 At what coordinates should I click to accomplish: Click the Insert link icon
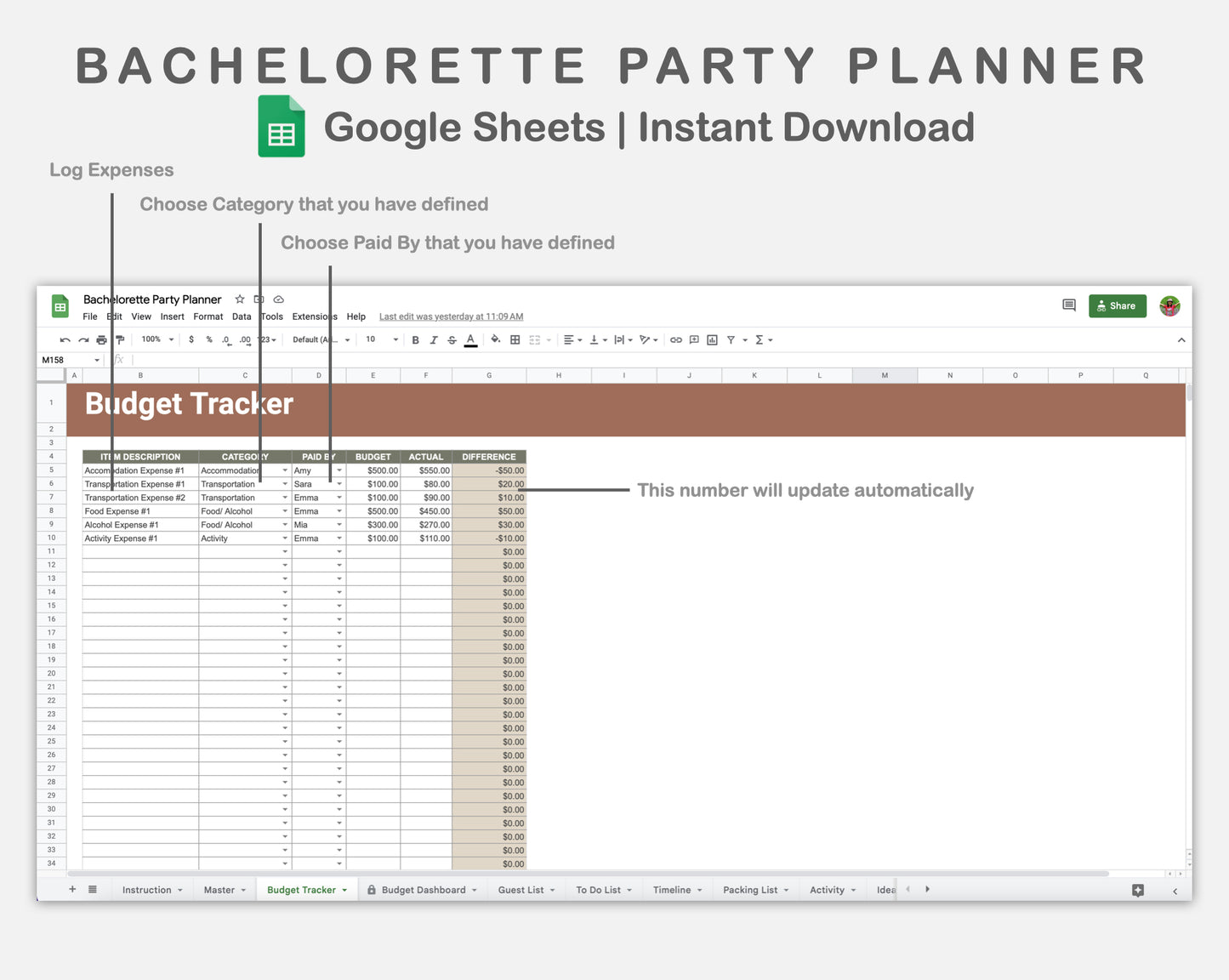tap(675, 339)
